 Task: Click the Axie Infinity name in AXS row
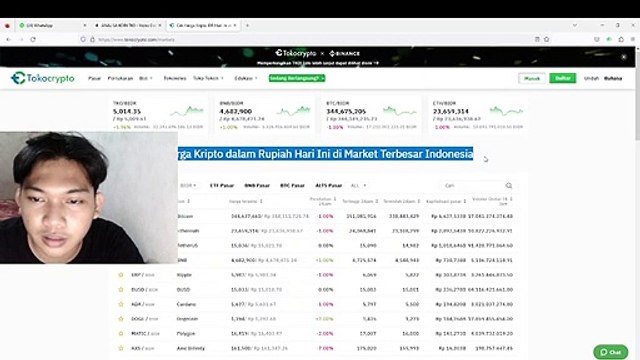191,348
